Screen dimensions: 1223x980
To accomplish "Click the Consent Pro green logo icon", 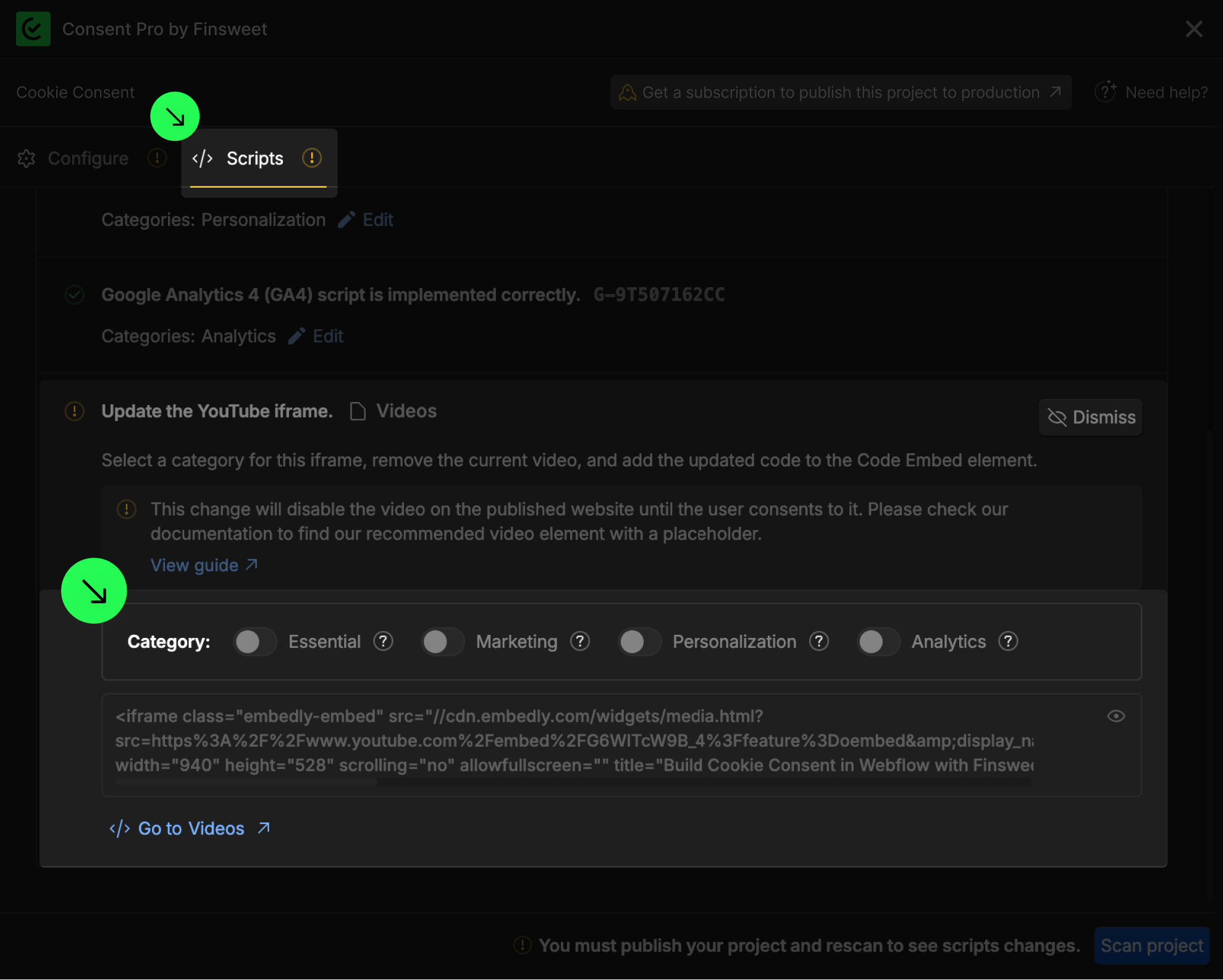I will (x=33, y=29).
